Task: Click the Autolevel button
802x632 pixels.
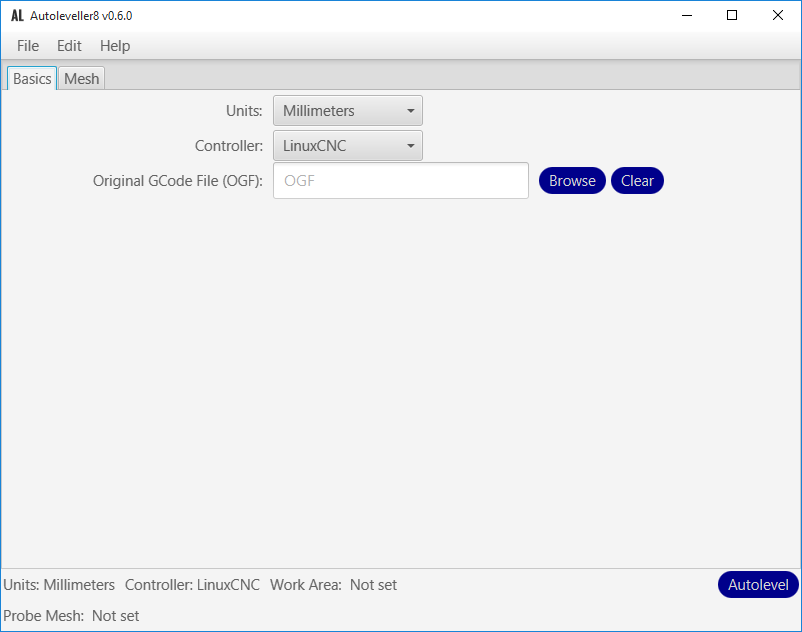Action: click(x=758, y=585)
